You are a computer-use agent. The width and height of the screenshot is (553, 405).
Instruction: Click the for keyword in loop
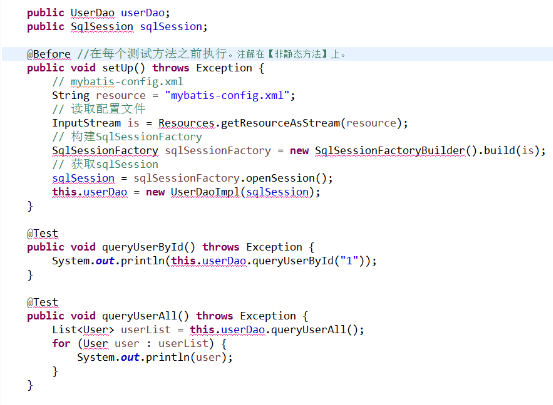click(x=61, y=343)
